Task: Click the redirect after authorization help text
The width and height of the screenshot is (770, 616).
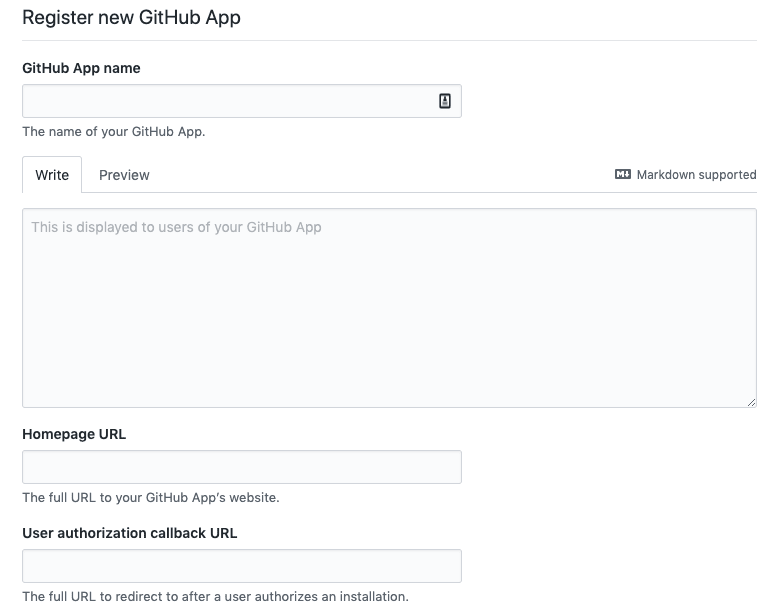Action: 216,596
